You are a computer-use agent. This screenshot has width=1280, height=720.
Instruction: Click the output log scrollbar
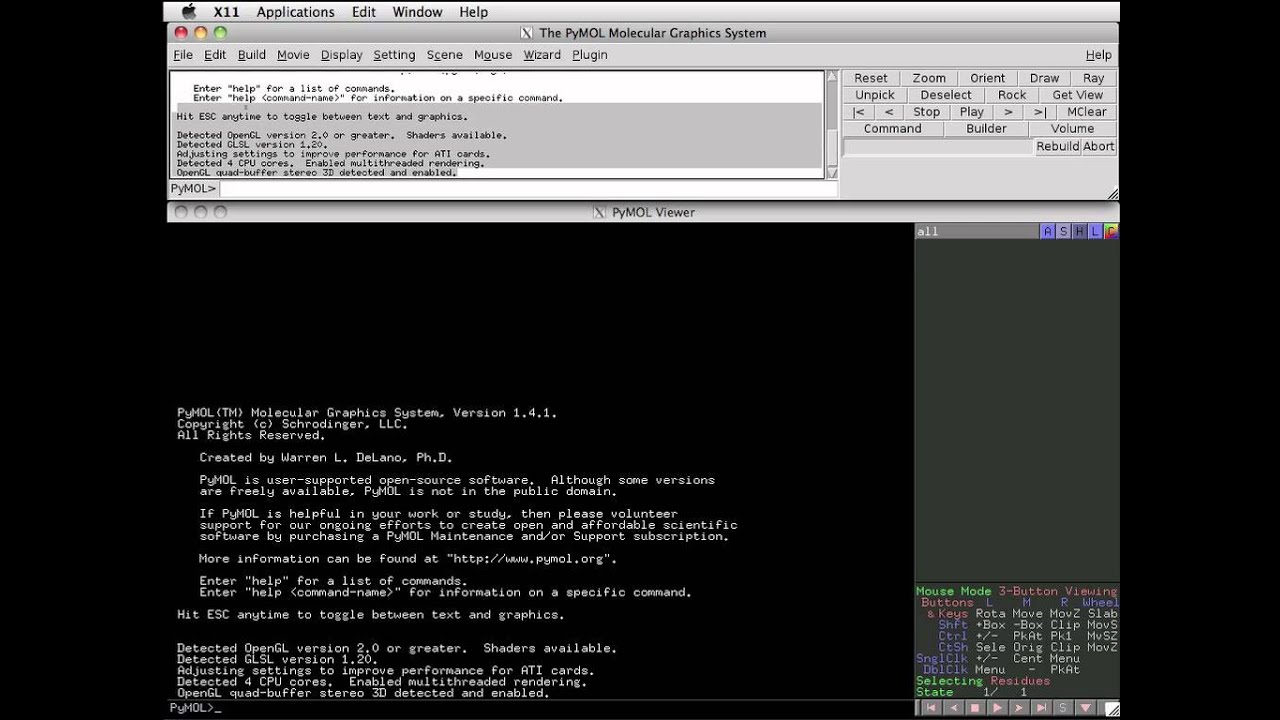coord(831,124)
